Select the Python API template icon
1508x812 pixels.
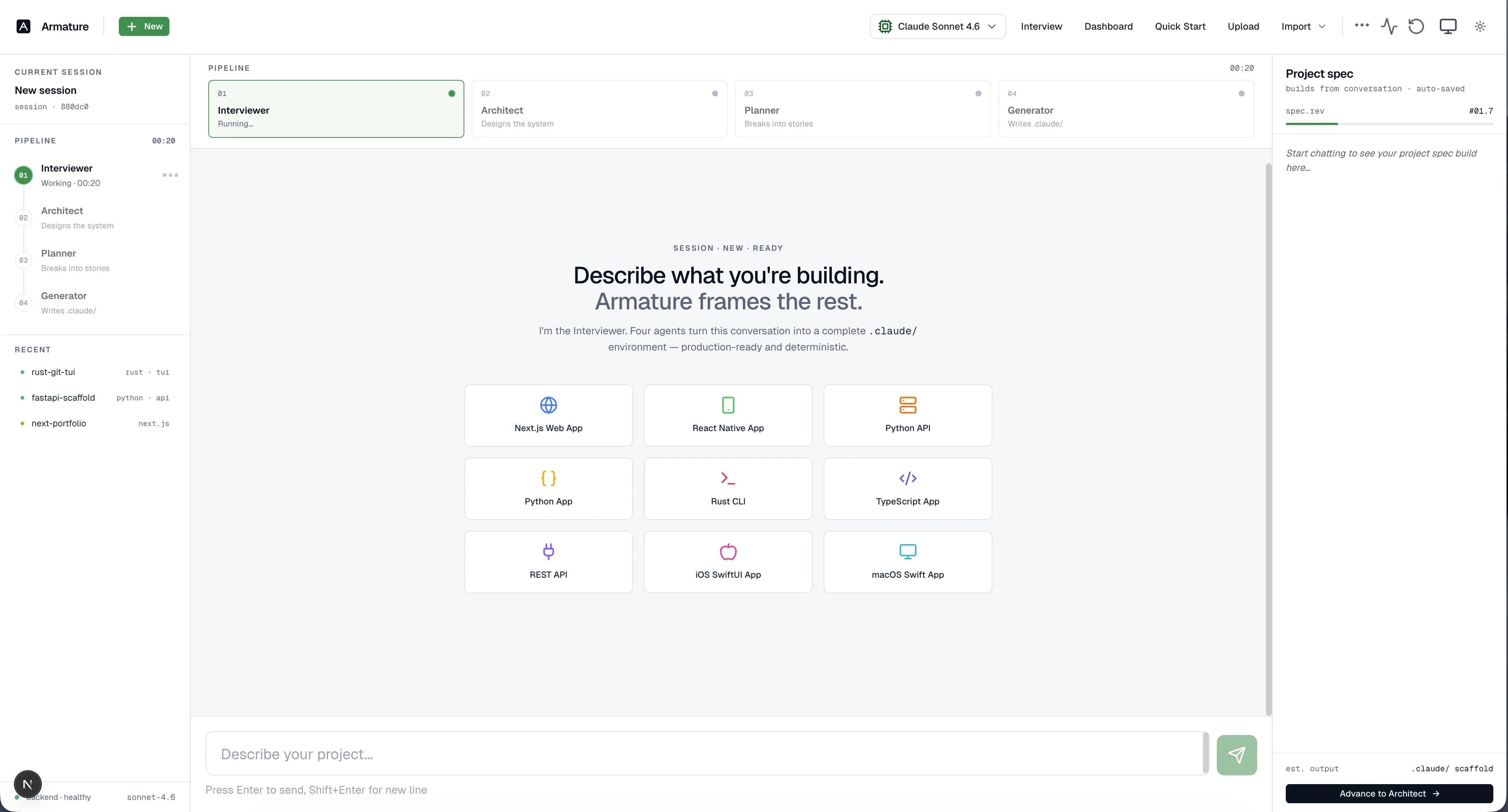tap(907, 405)
